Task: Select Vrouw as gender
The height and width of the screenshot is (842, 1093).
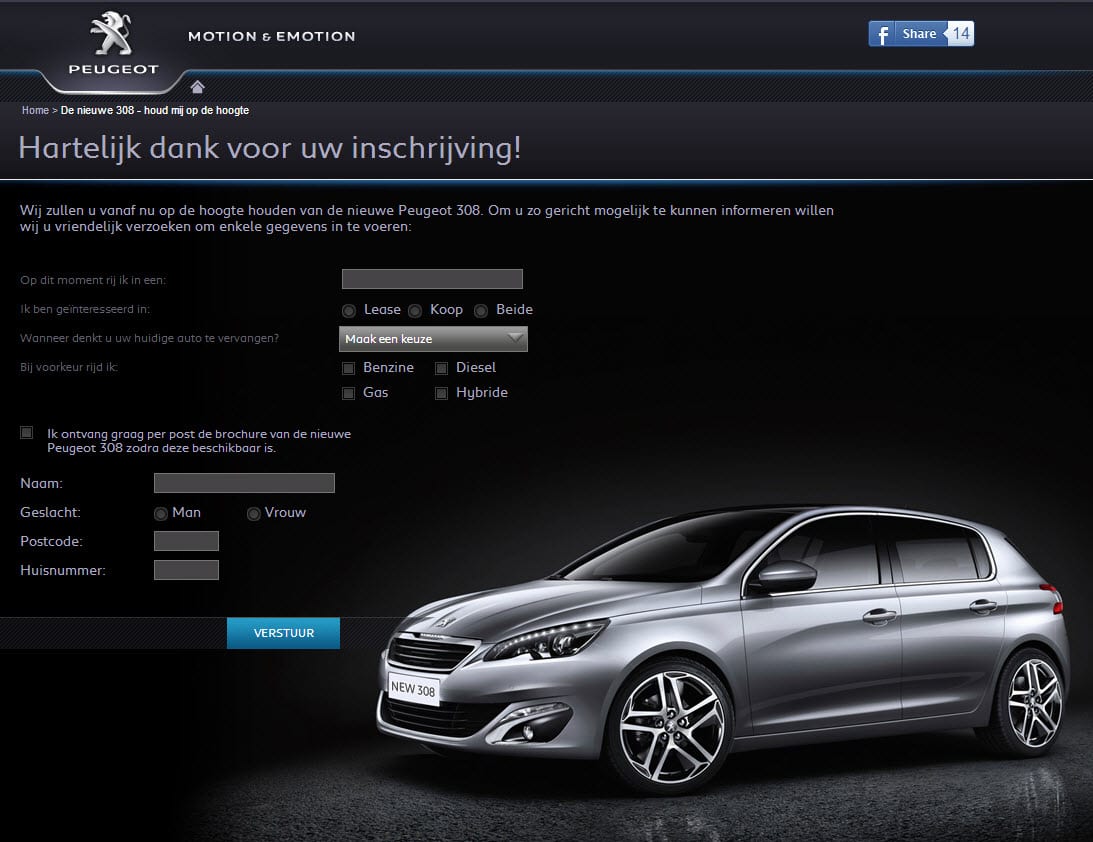Action: tap(254, 514)
